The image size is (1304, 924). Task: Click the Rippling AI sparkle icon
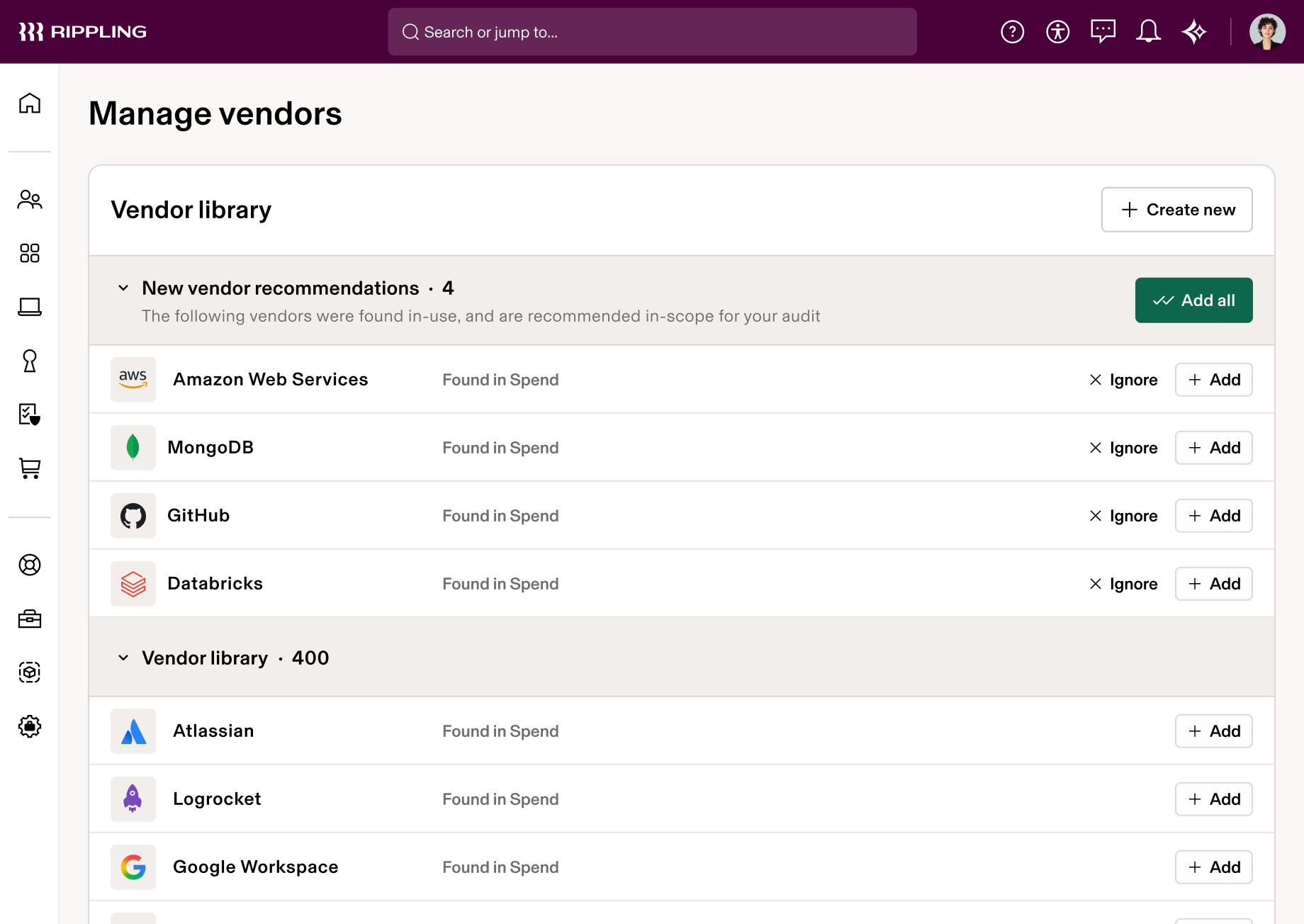pos(1194,31)
